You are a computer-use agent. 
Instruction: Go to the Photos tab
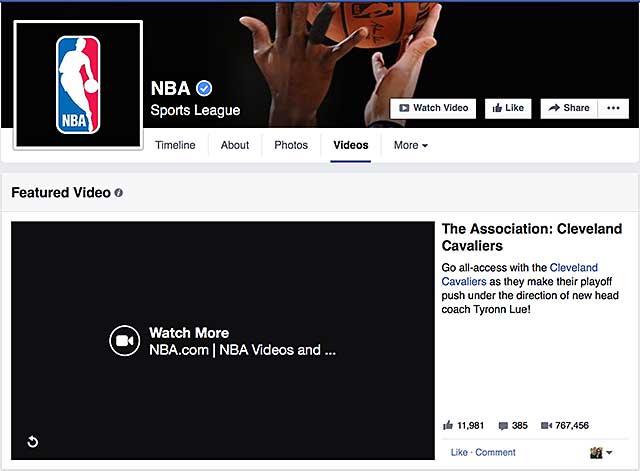pos(291,145)
